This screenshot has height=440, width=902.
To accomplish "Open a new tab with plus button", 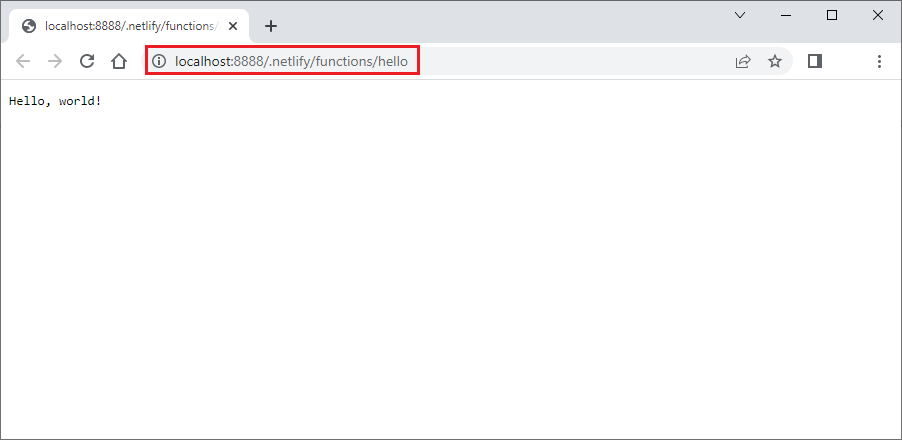I will point(270,26).
